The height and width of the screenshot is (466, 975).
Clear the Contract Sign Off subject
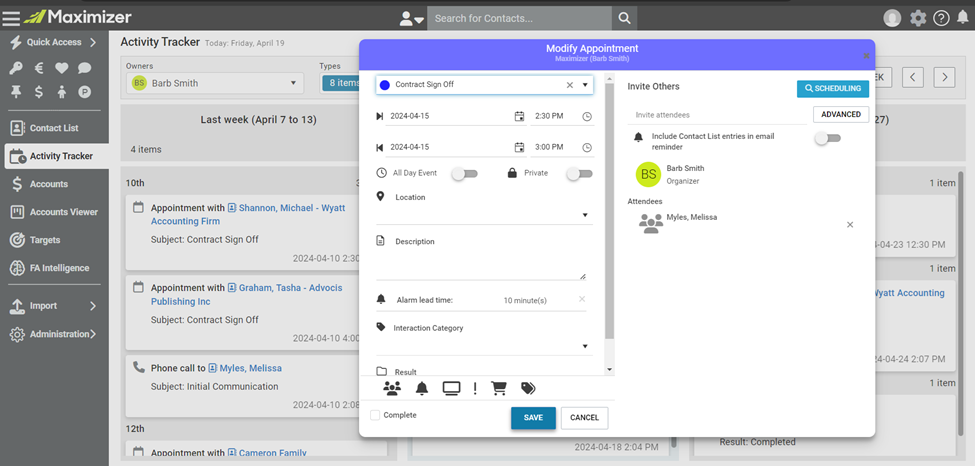pos(570,85)
